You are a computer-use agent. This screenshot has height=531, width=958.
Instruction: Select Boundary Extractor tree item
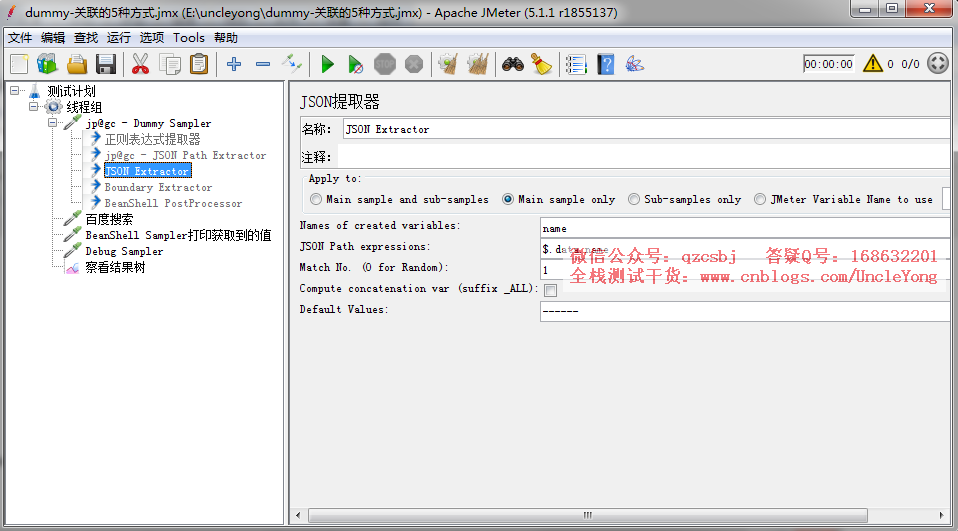[x=158, y=187]
